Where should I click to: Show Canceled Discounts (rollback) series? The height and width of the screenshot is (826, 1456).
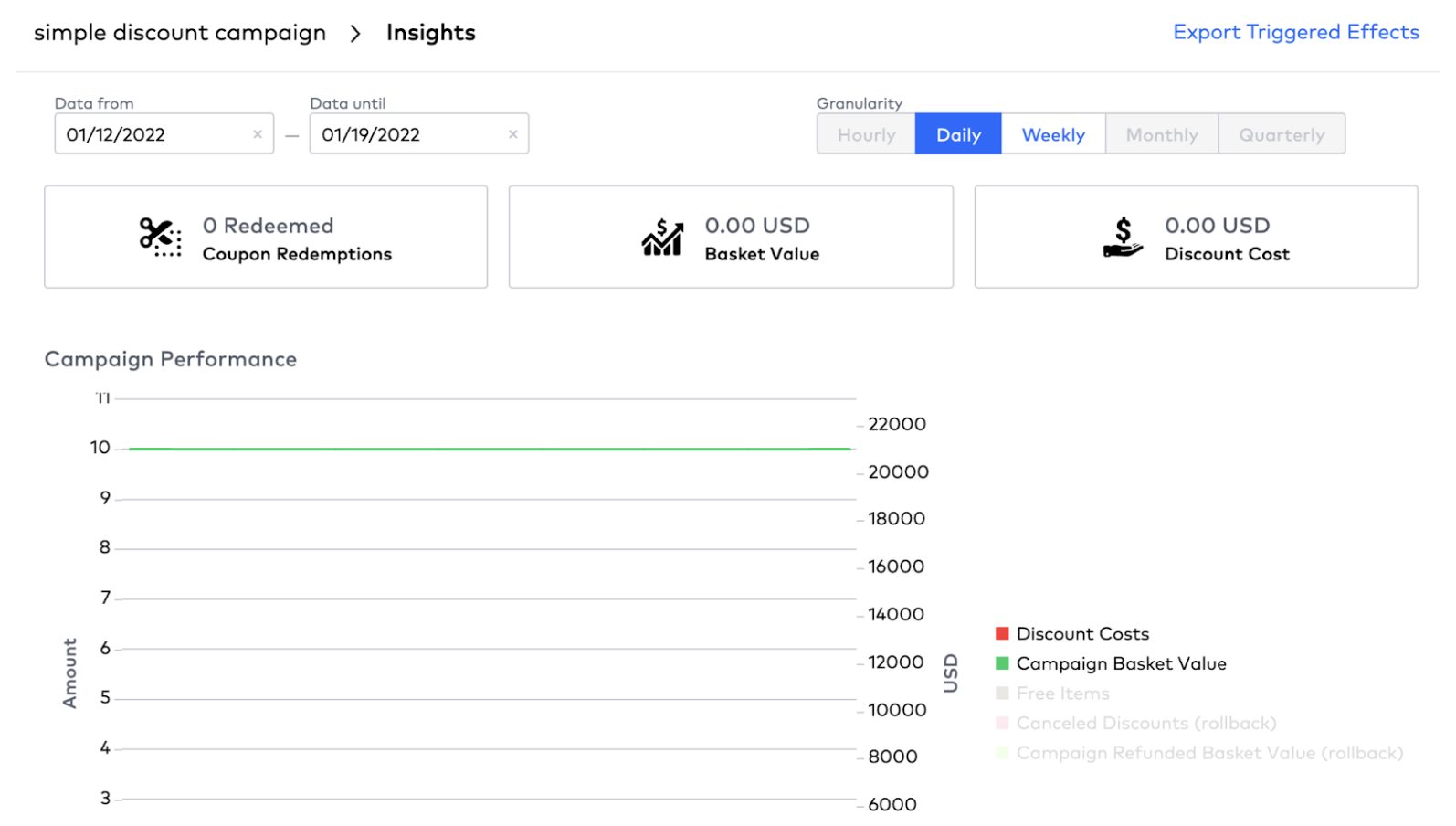(1135, 723)
